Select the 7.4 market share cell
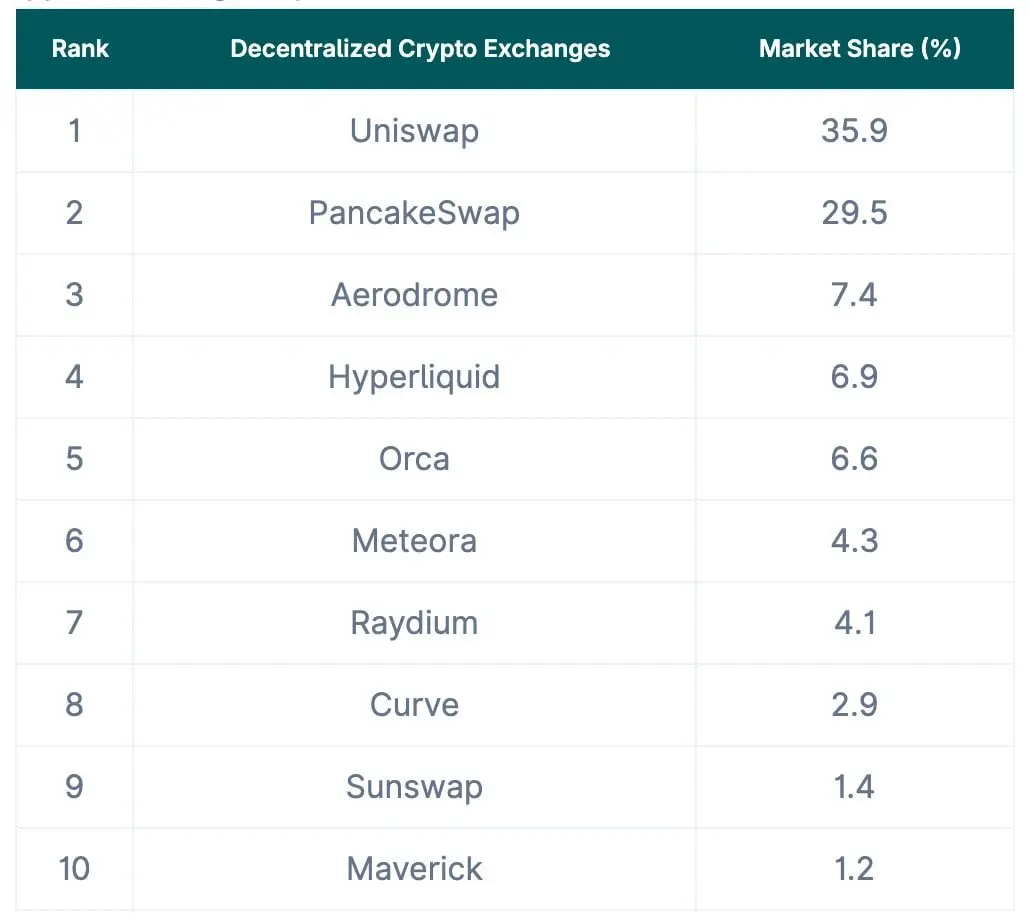Viewport: 1030px width, 922px height. (x=855, y=295)
